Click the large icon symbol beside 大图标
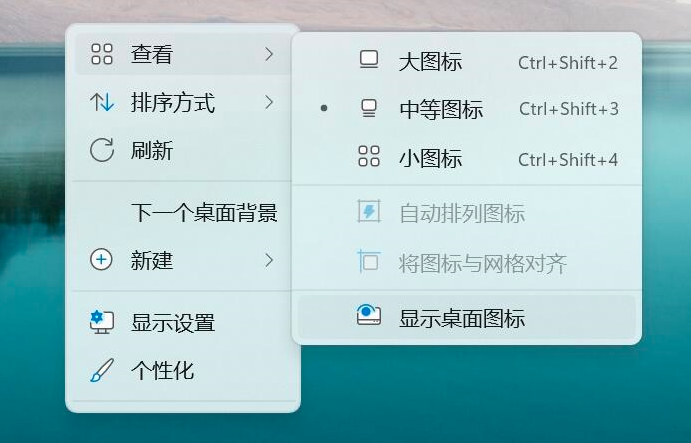Viewport: 691px width, 443px height. pos(369,60)
